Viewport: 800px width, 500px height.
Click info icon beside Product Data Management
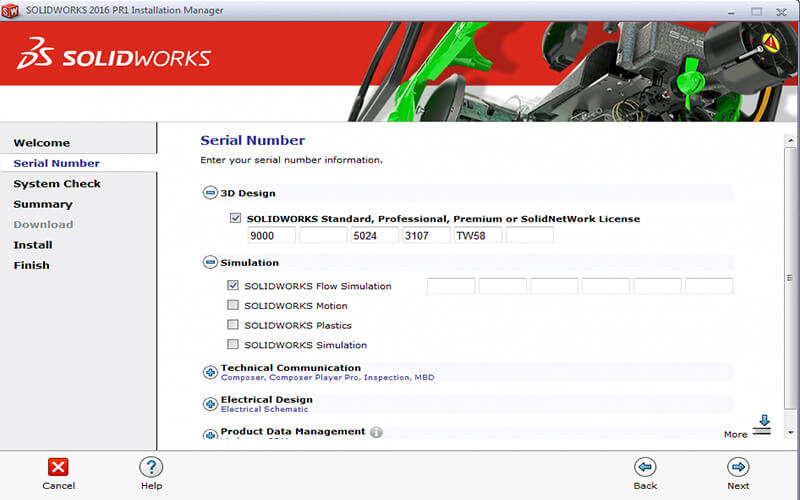376,433
